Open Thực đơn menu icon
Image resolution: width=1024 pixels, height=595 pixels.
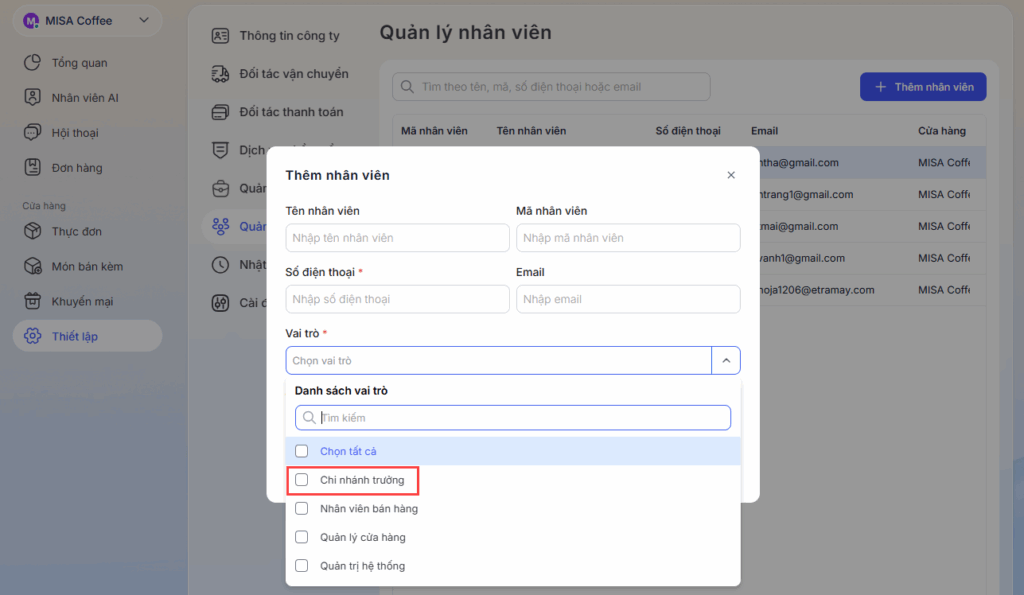click(x=32, y=232)
